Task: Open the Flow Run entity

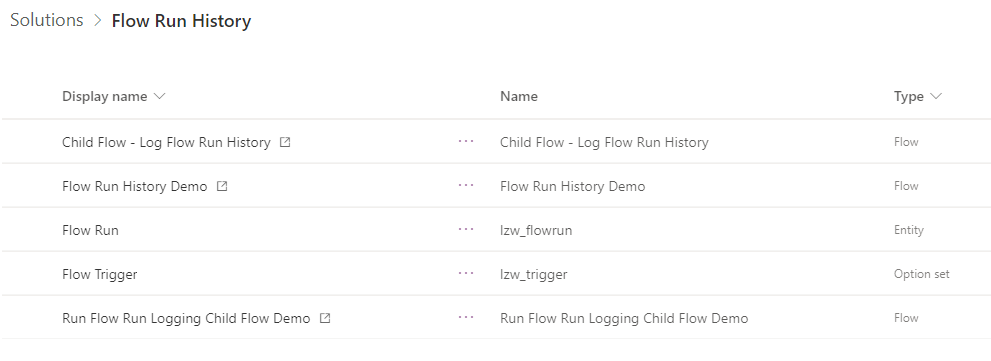Action: (x=90, y=230)
